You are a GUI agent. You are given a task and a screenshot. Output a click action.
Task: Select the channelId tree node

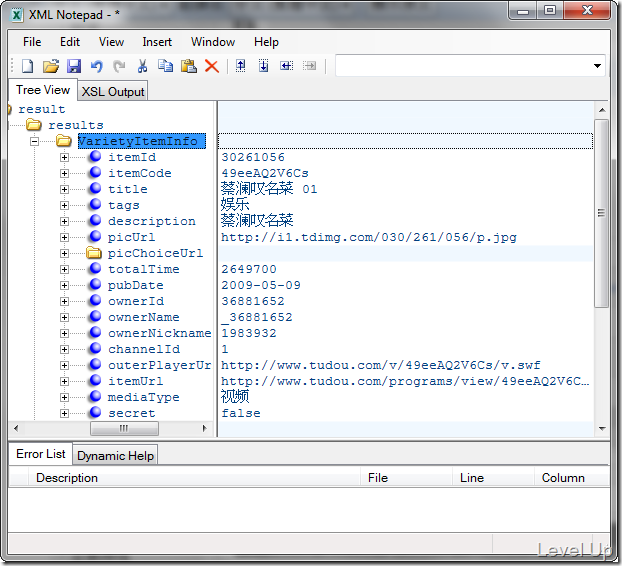click(144, 349)
